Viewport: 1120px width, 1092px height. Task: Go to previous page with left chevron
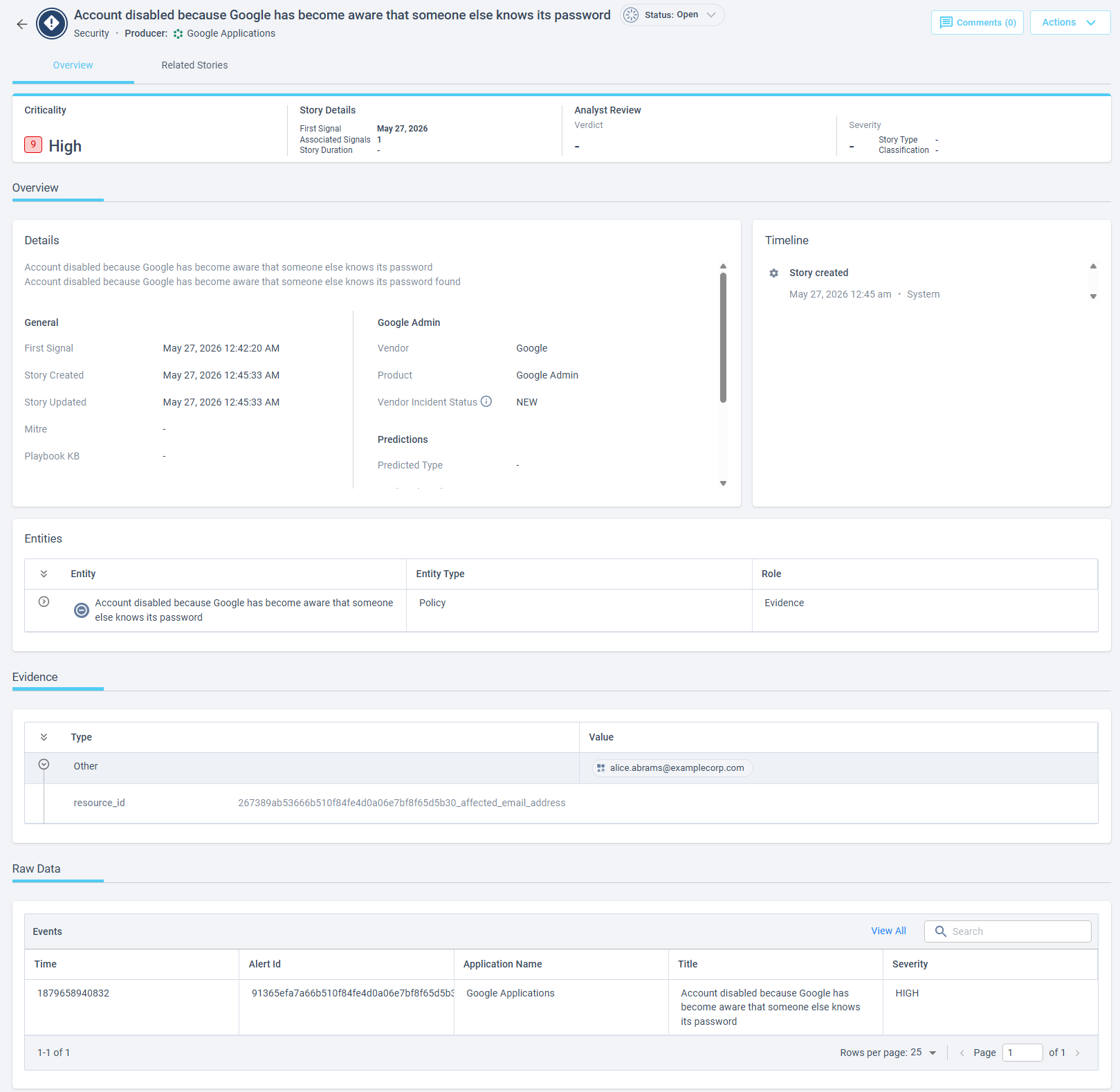962,1053
